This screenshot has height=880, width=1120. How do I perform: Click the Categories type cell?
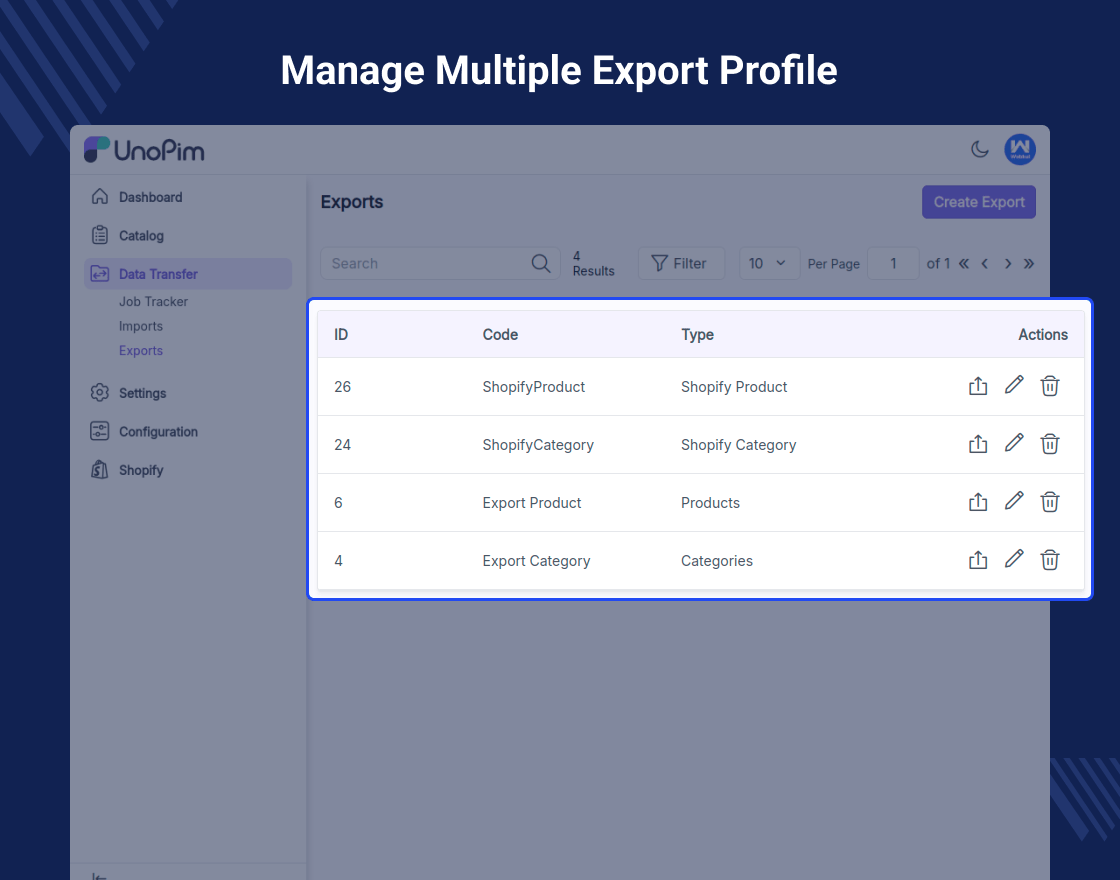716,561
